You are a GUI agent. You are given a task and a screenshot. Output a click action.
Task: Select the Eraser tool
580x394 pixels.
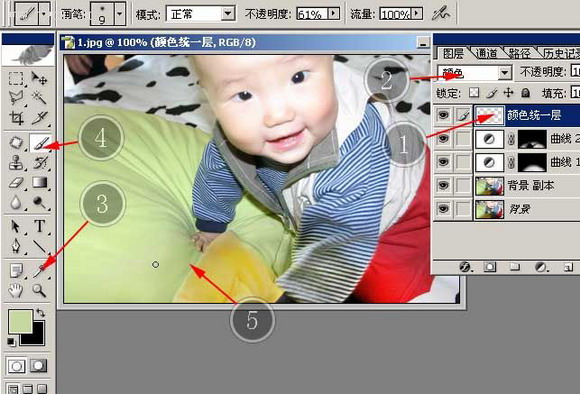tap(16, 183)
